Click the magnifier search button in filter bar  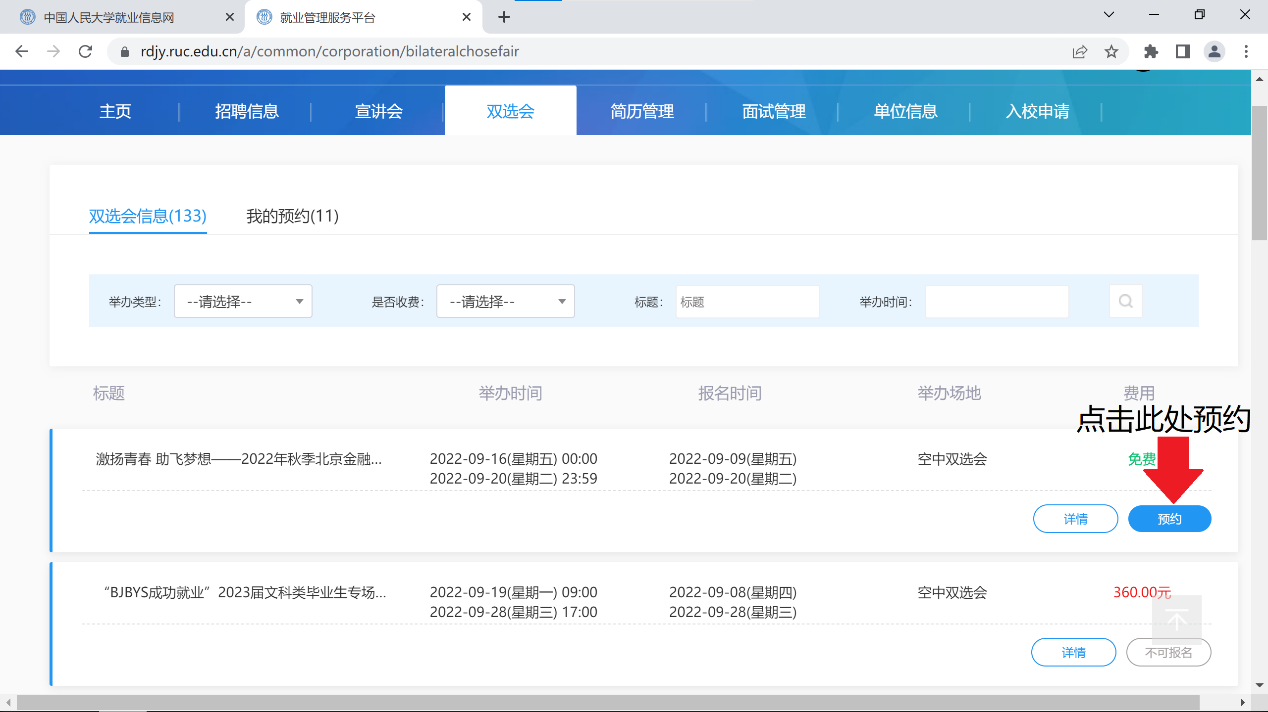tap(1125, 301)
